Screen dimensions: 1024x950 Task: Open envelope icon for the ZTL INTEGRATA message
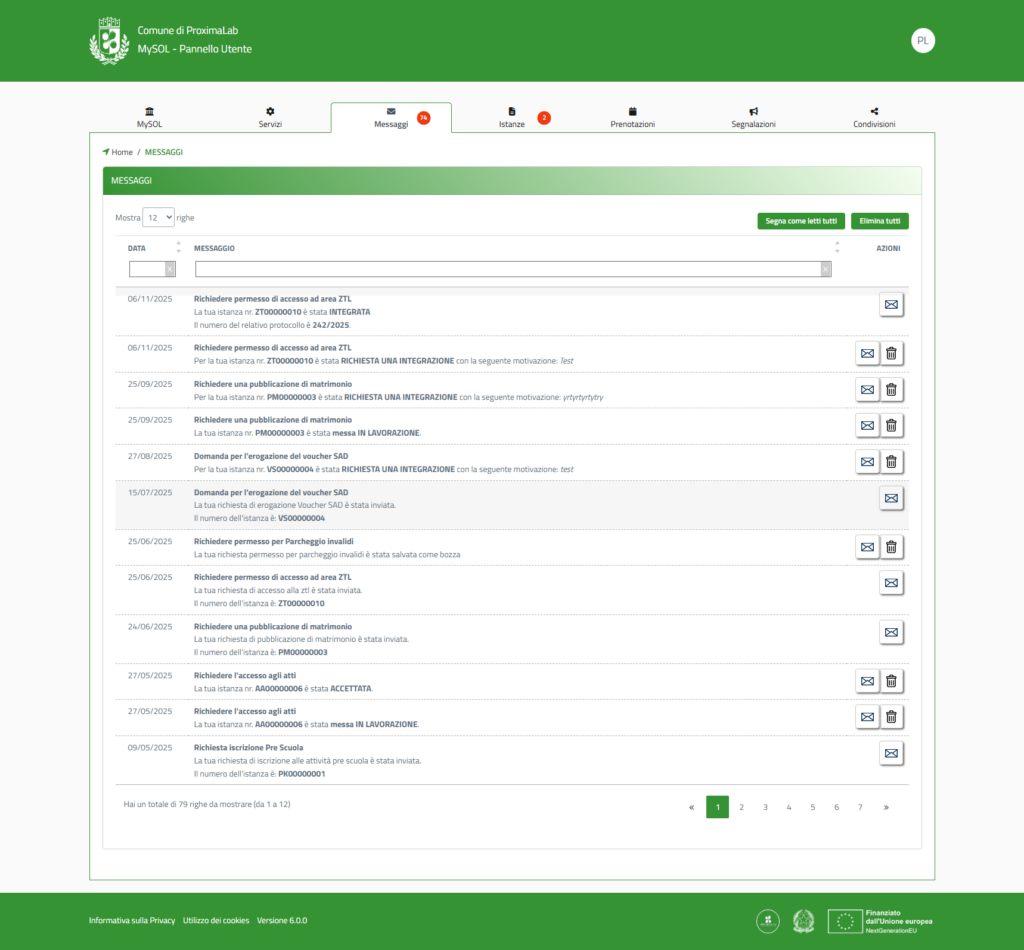891,304
